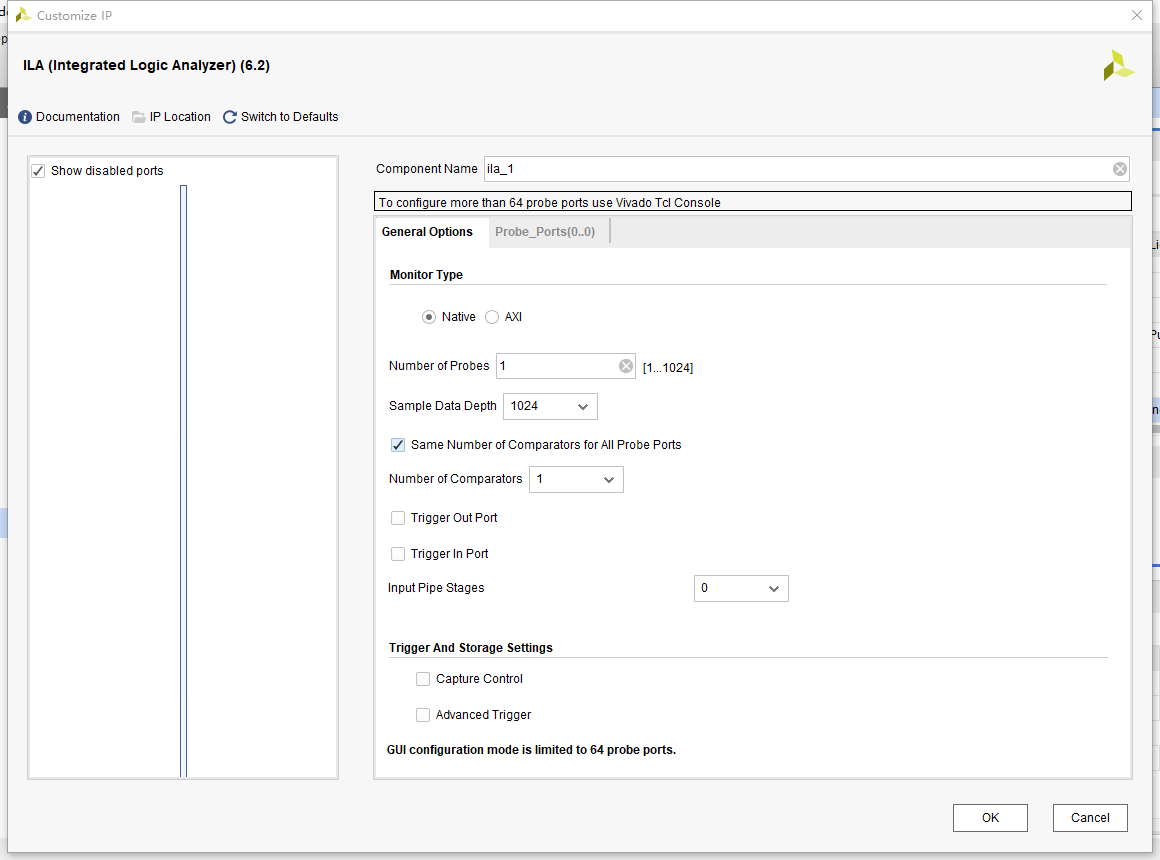1160x860 pixels.
Task: Click the Monitor Type section heading
Action: click(426, 275)
